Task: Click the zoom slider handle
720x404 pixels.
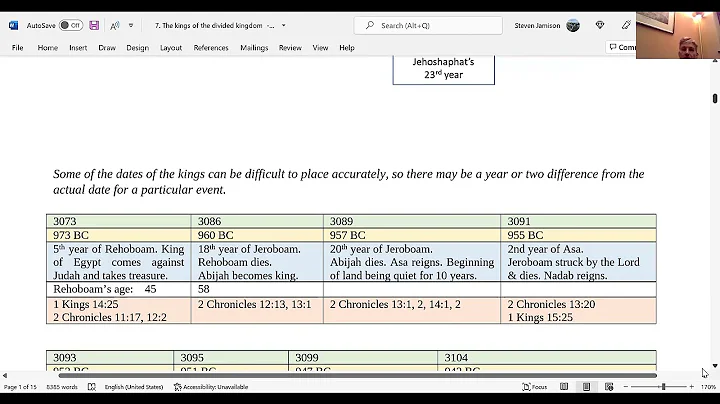Action: (x=663, y=387)
